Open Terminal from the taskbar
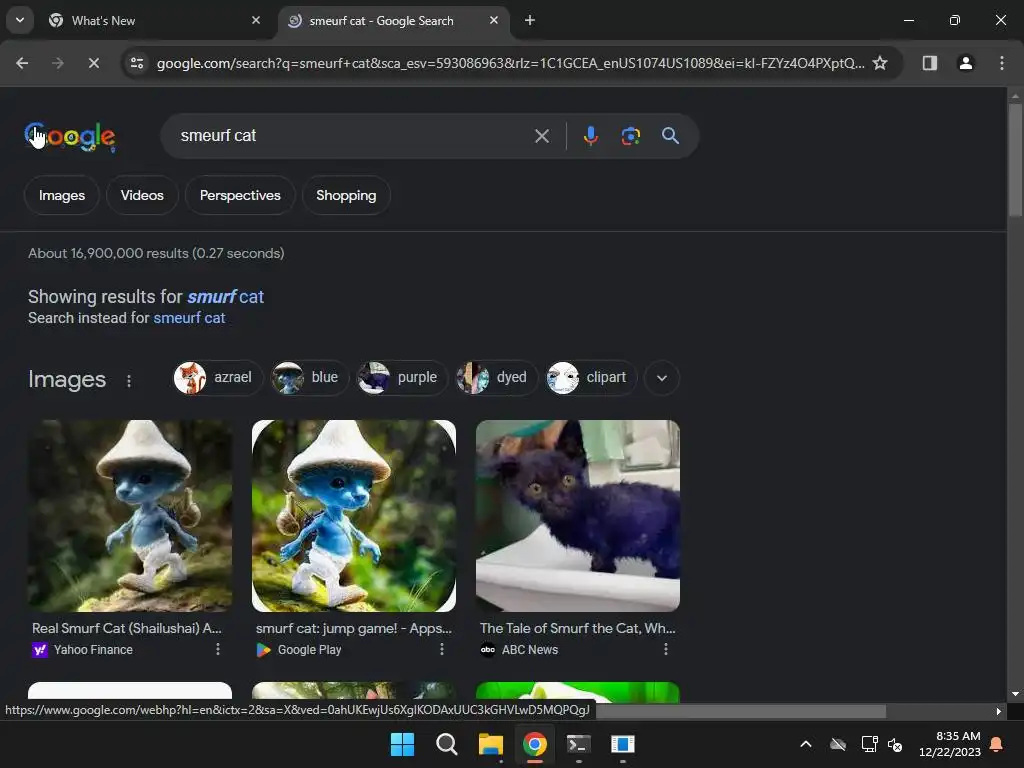 coord(579,744)
